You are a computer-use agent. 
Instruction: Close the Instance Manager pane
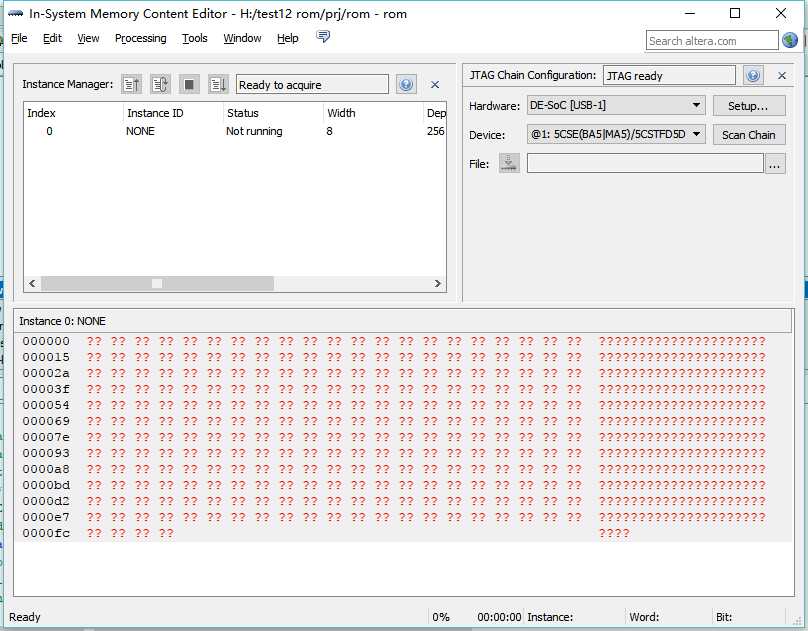click(x=435, y=84)
